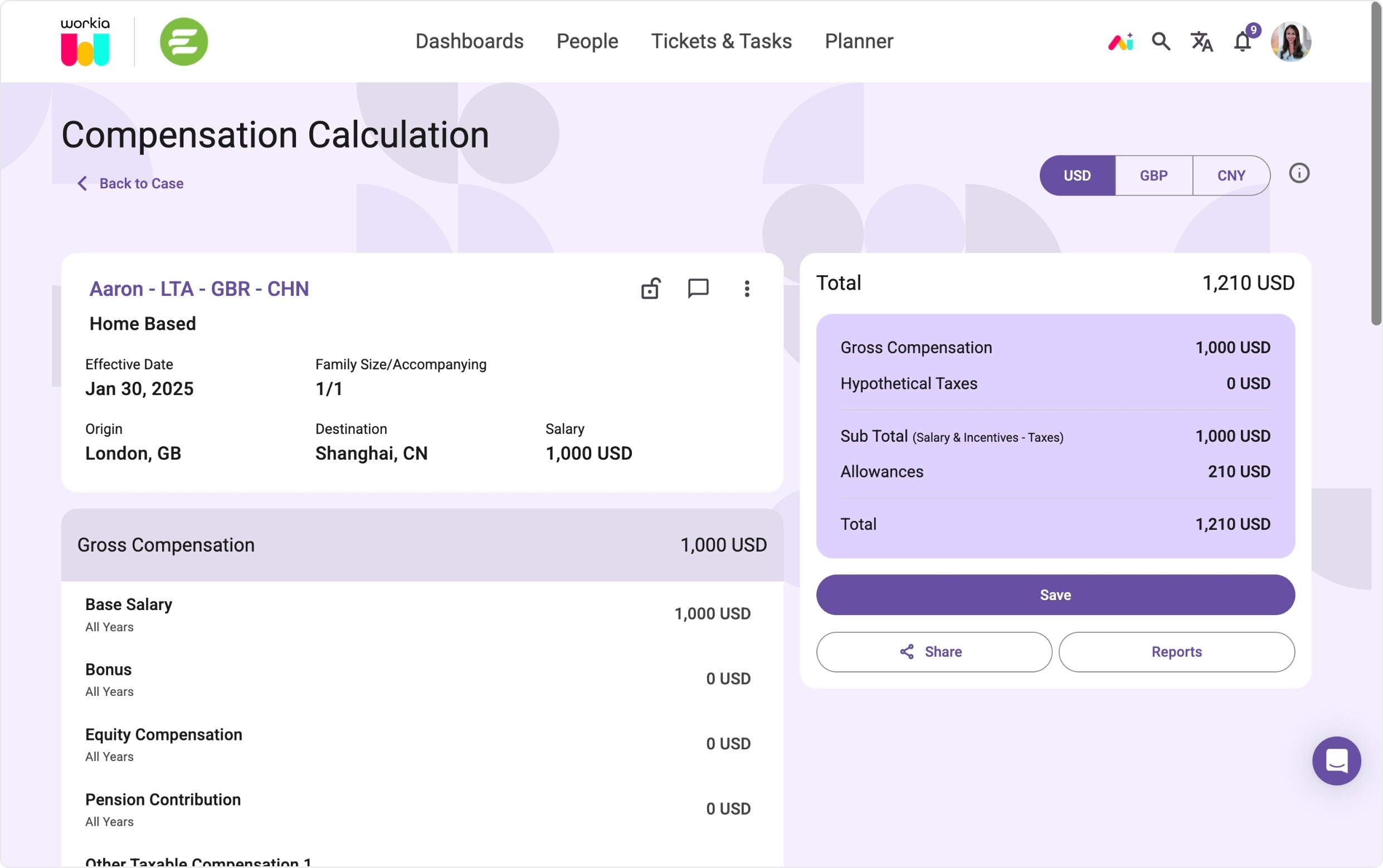Click the AI assistant sparkle icon
Screen dimensions: 1383x868
click(x=1120, y=41)
